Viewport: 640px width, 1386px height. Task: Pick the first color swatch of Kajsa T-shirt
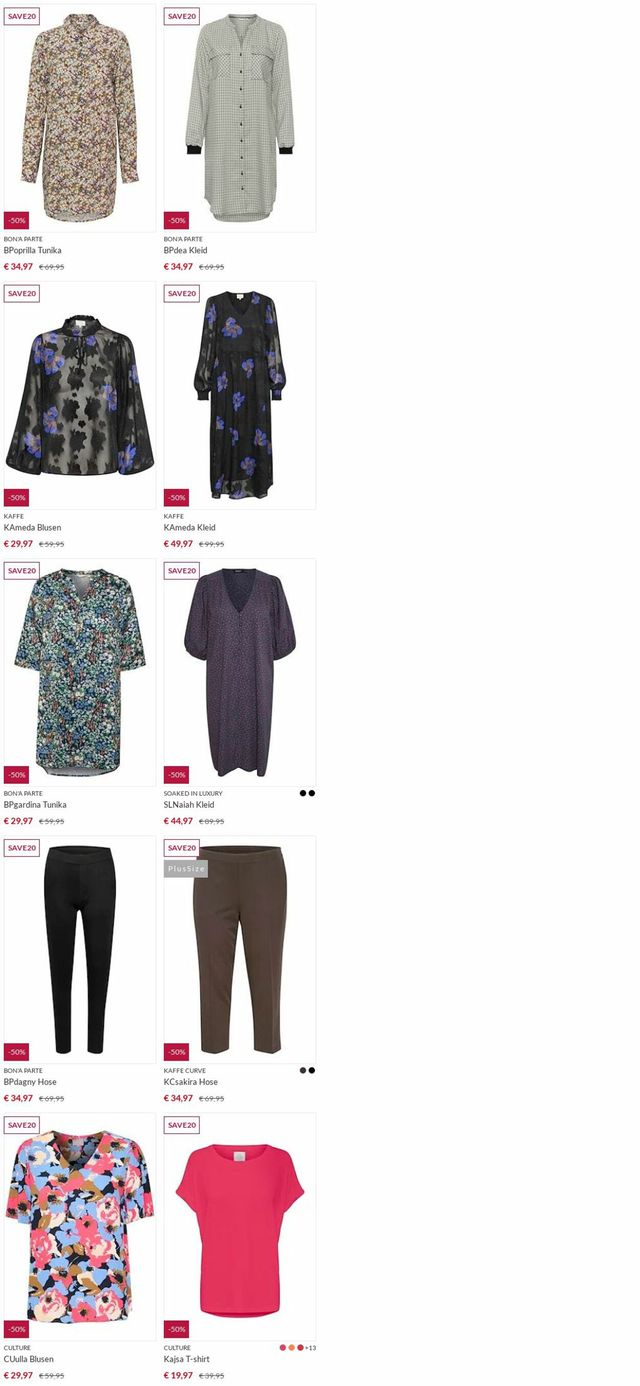(283, 1347)
